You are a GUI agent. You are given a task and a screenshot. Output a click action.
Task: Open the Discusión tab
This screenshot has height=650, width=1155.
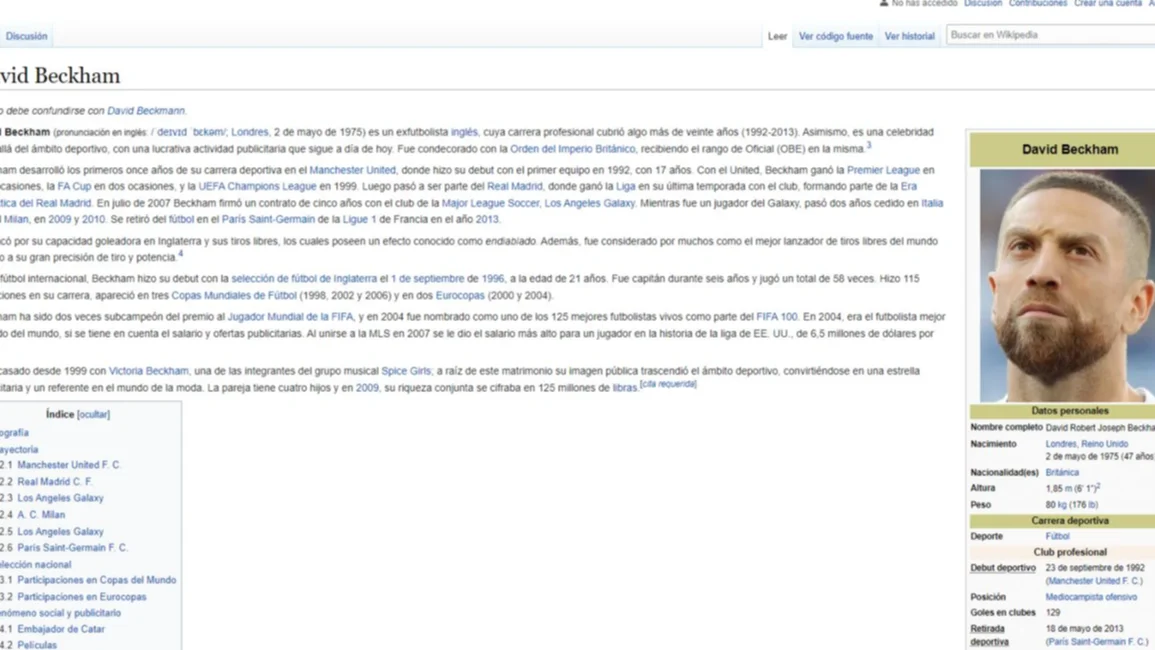27,36
